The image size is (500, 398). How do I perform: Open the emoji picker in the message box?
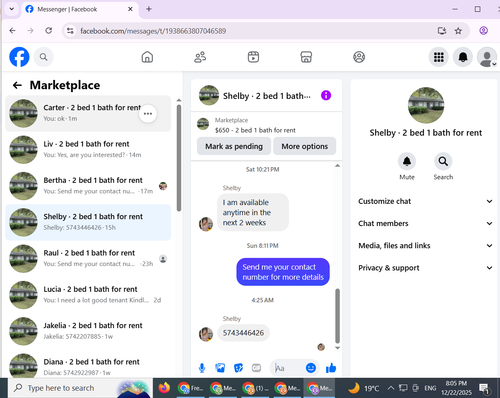311,368
